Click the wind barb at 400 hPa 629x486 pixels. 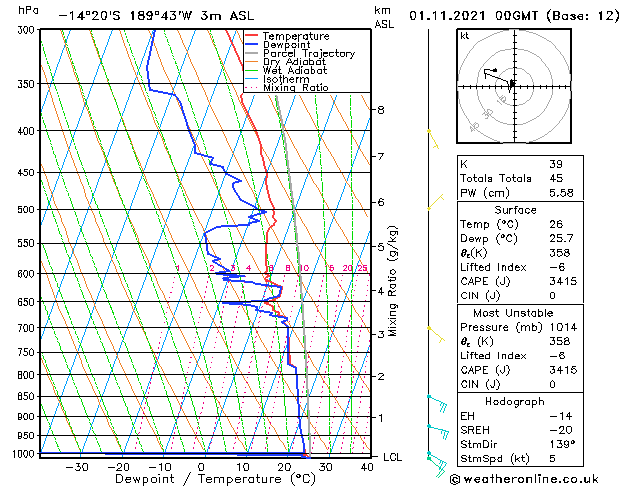433,140
